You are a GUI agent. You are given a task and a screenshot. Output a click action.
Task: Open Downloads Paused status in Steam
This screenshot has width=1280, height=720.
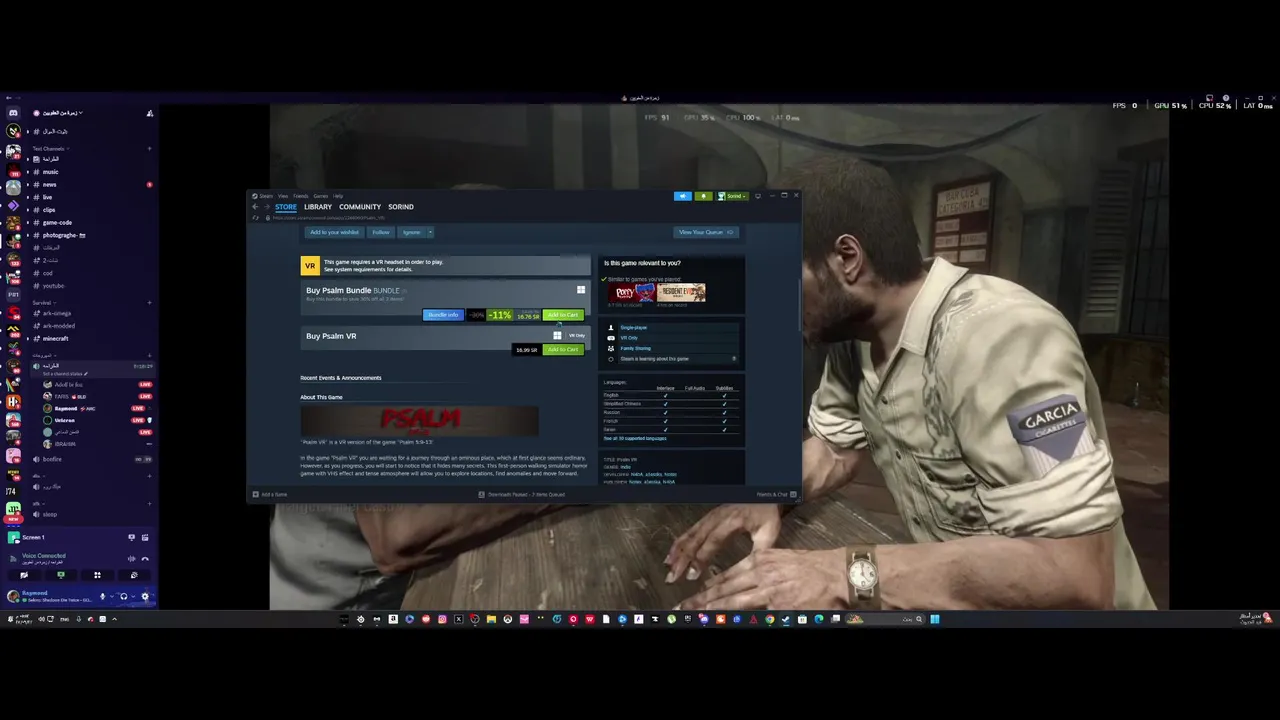522,494
